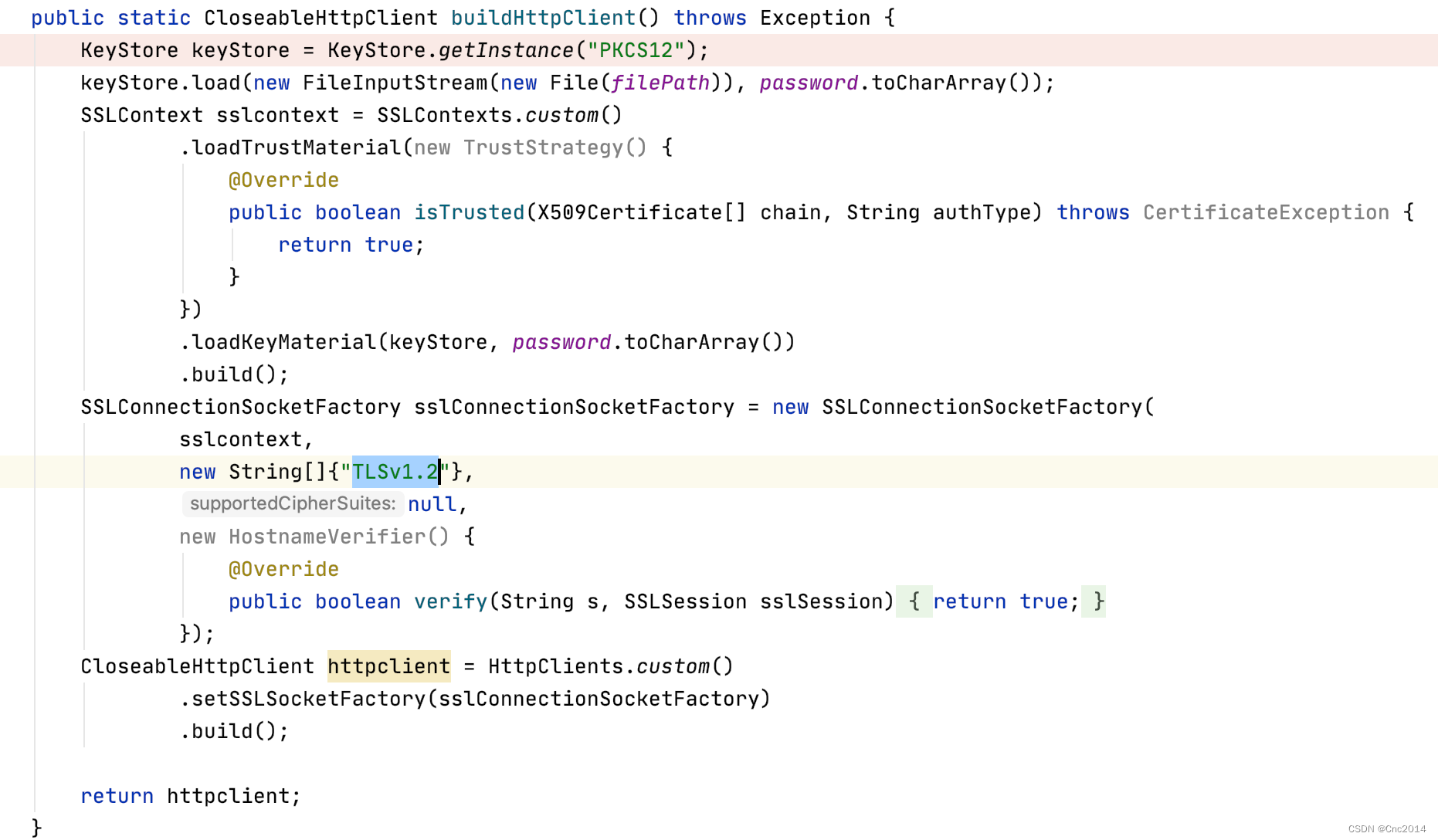Screen dimensions: 1438x840
Task: Click the throws keyword in method signature
Action: click(709, 17)
